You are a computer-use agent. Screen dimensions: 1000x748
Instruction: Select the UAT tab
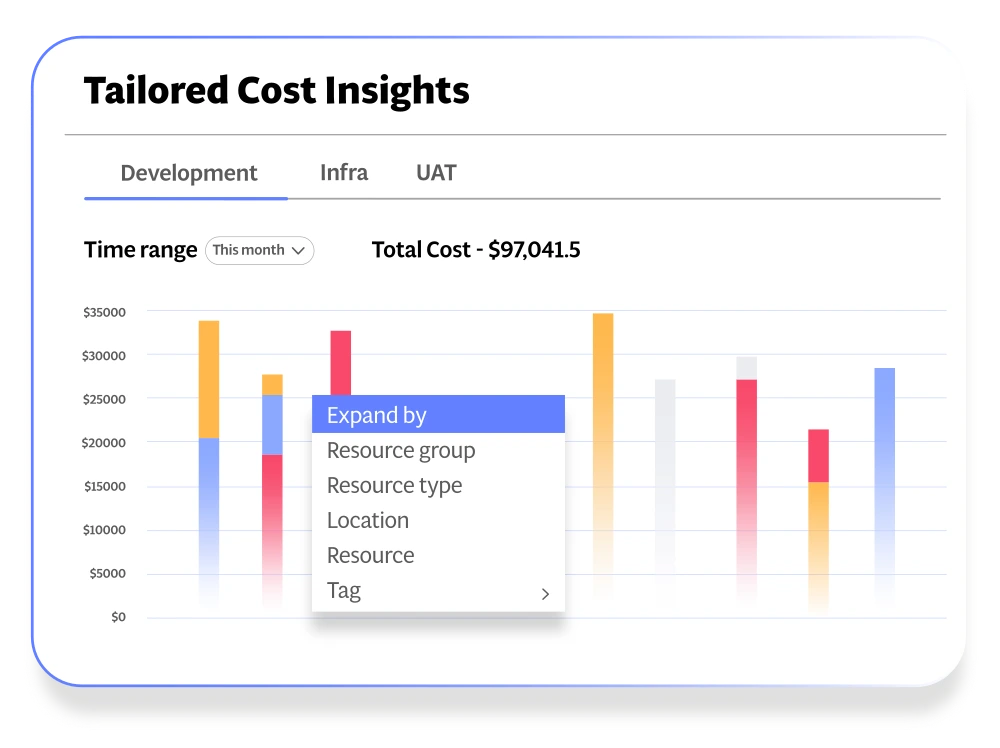(x=436, y=172)
